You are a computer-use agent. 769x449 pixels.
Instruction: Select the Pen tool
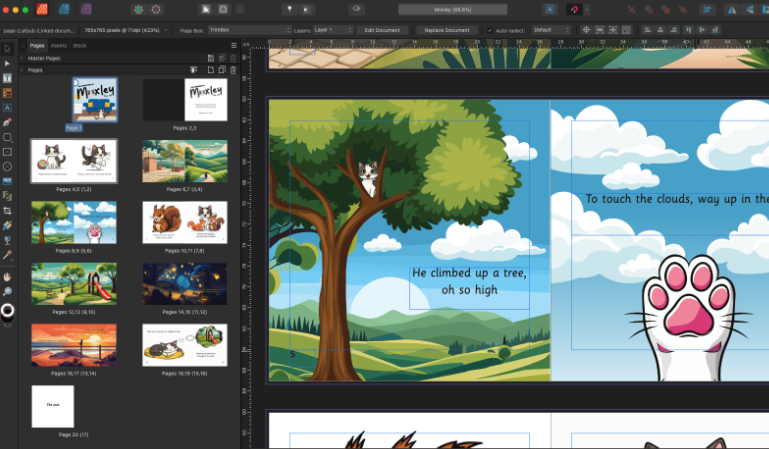tap(7, 122)
